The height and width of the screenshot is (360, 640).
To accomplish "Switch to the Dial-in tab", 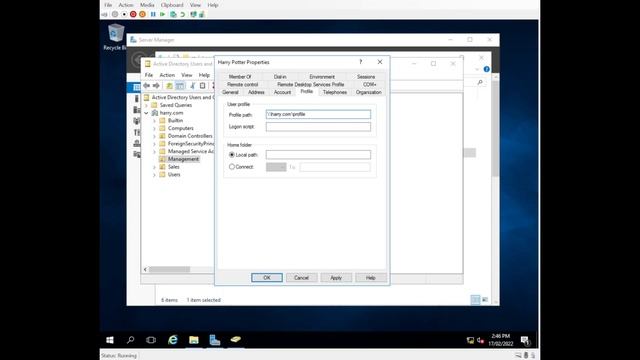I will [x=280, y=77].
